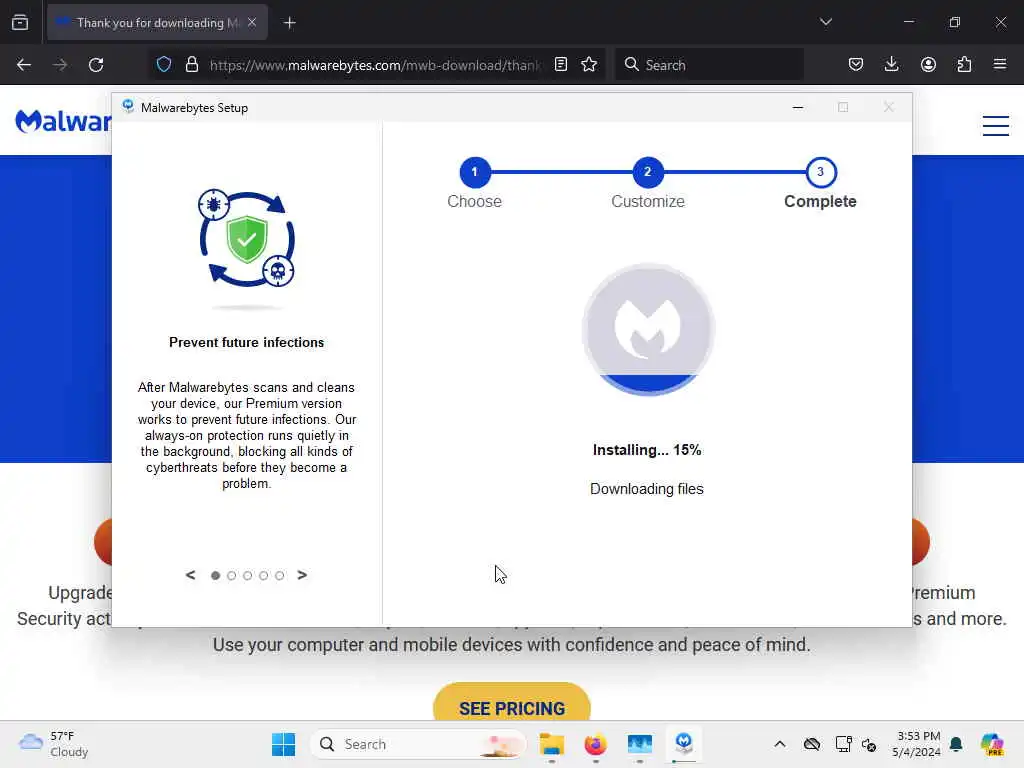Open File Explorer from the taskbar
1024x768 pixels.
(552, 744)
